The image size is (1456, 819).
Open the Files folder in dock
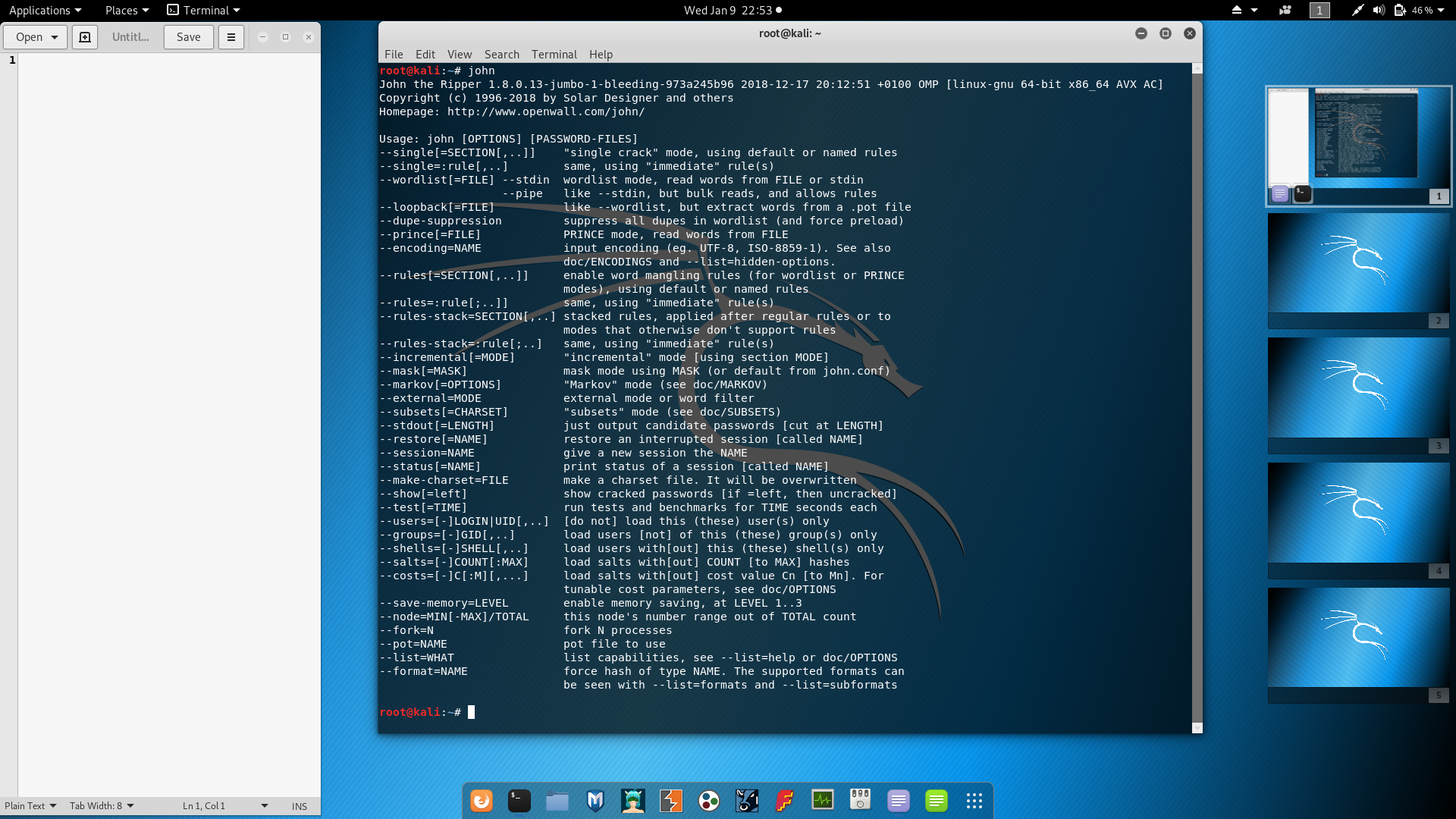[557, 801]
